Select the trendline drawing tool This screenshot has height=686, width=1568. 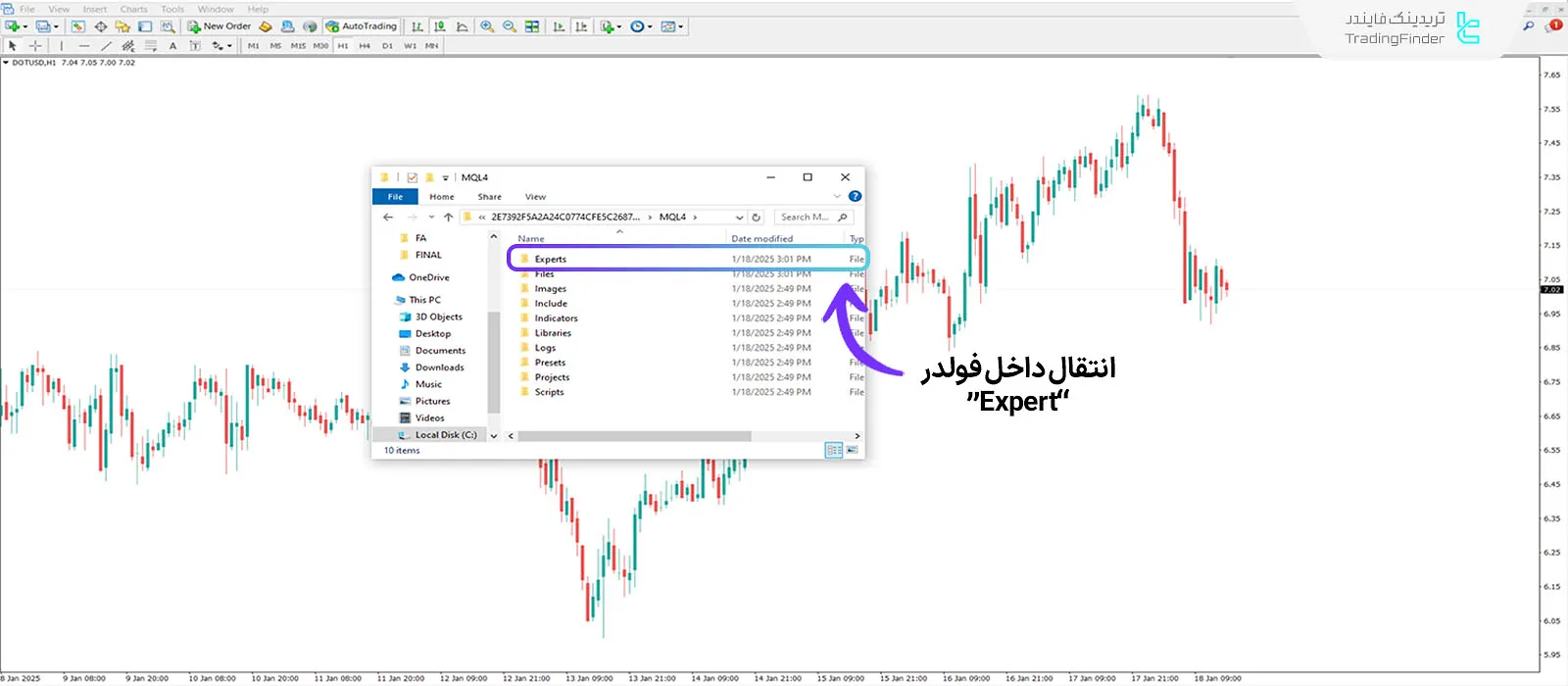pos(106,46)
